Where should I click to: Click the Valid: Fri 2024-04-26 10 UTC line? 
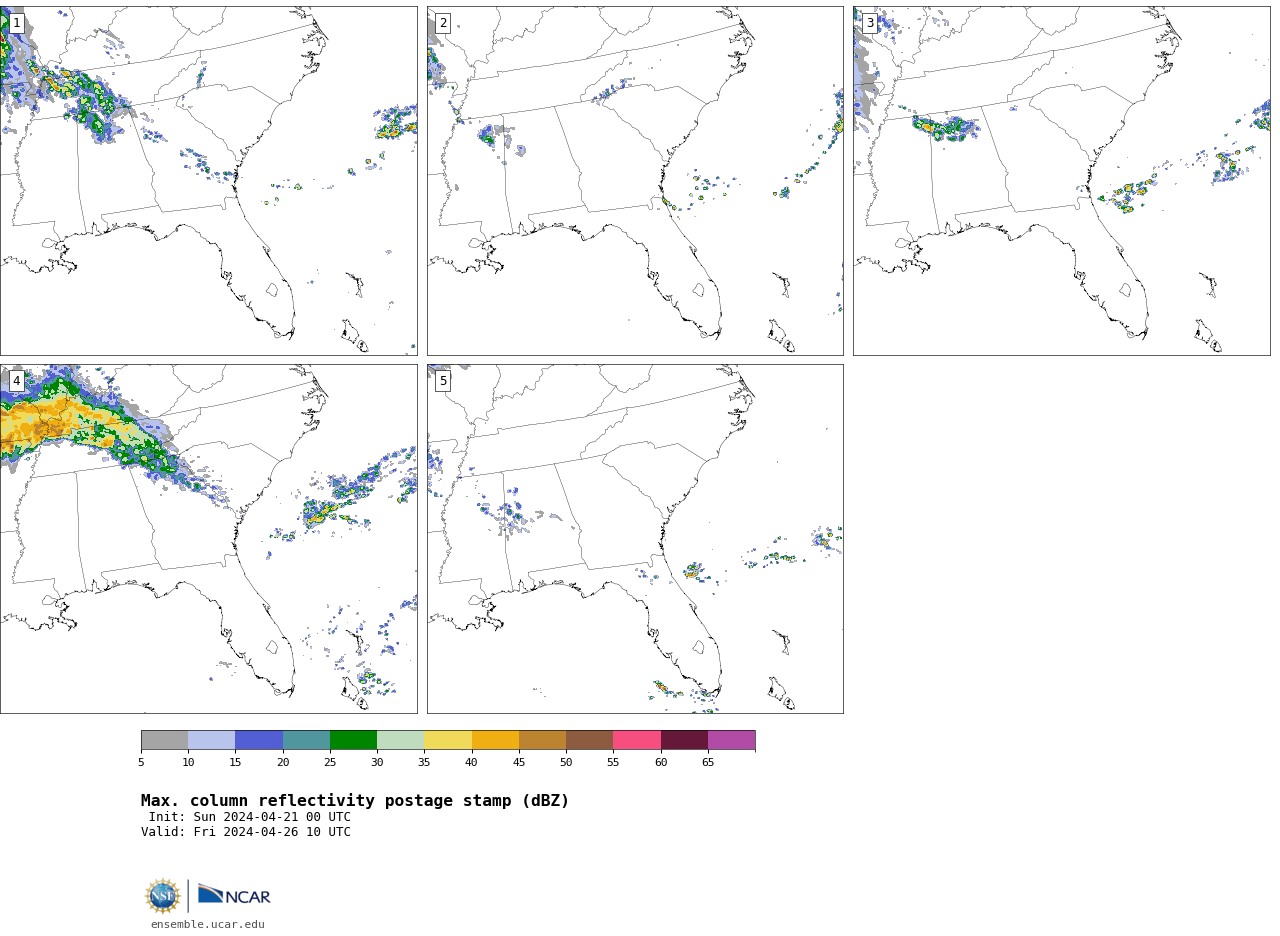click(246, 832)
